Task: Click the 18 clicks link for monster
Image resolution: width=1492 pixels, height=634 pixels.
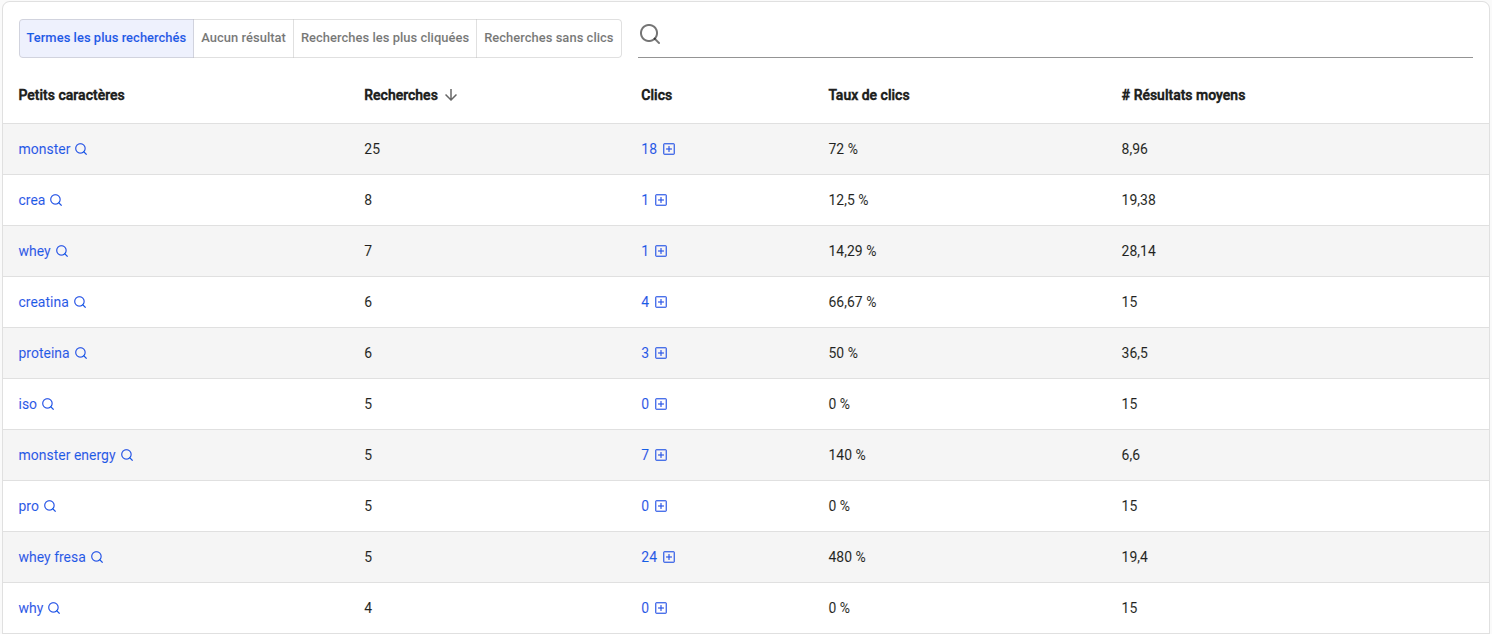Action: coord(649,149)
